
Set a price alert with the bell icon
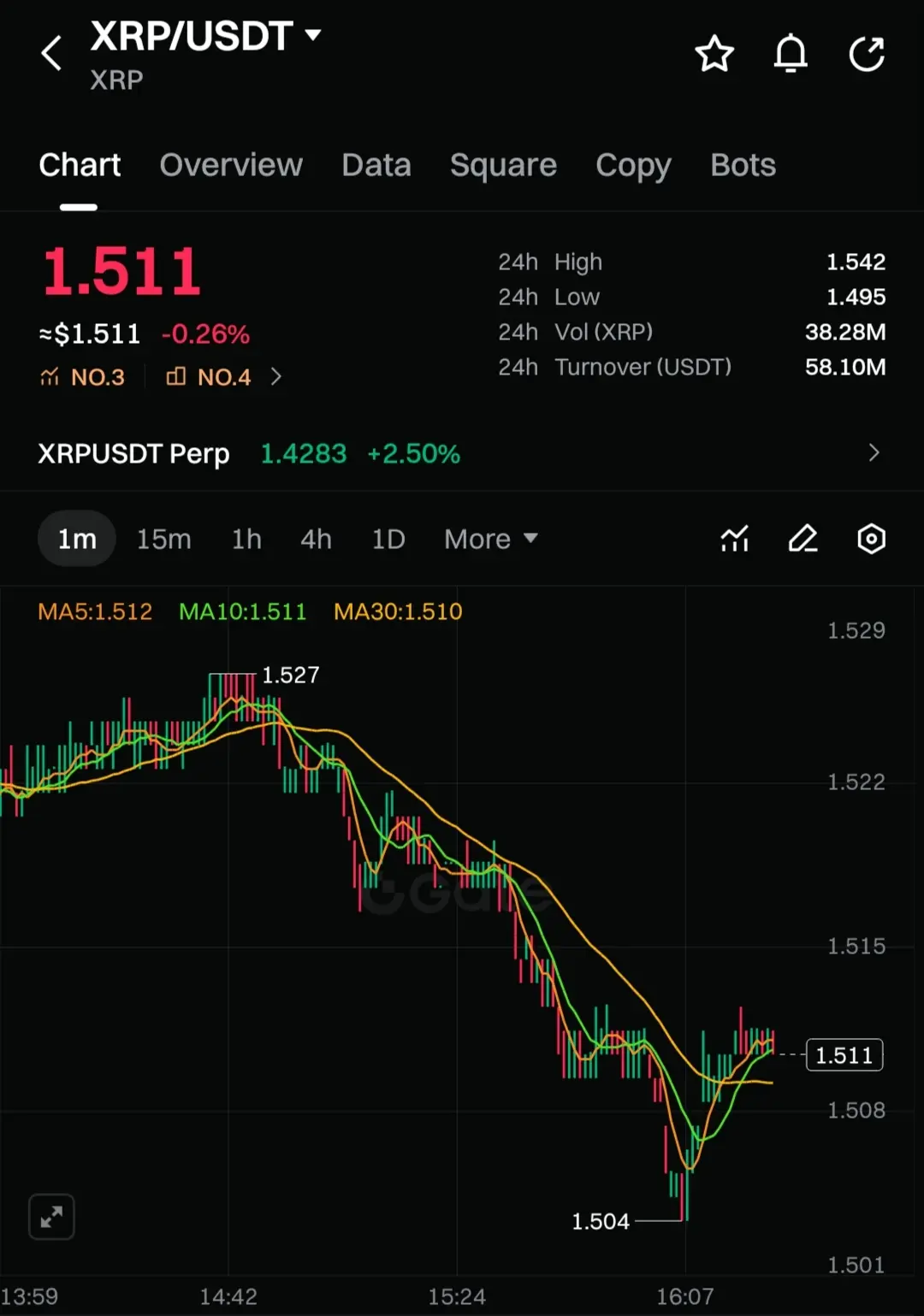791,54
